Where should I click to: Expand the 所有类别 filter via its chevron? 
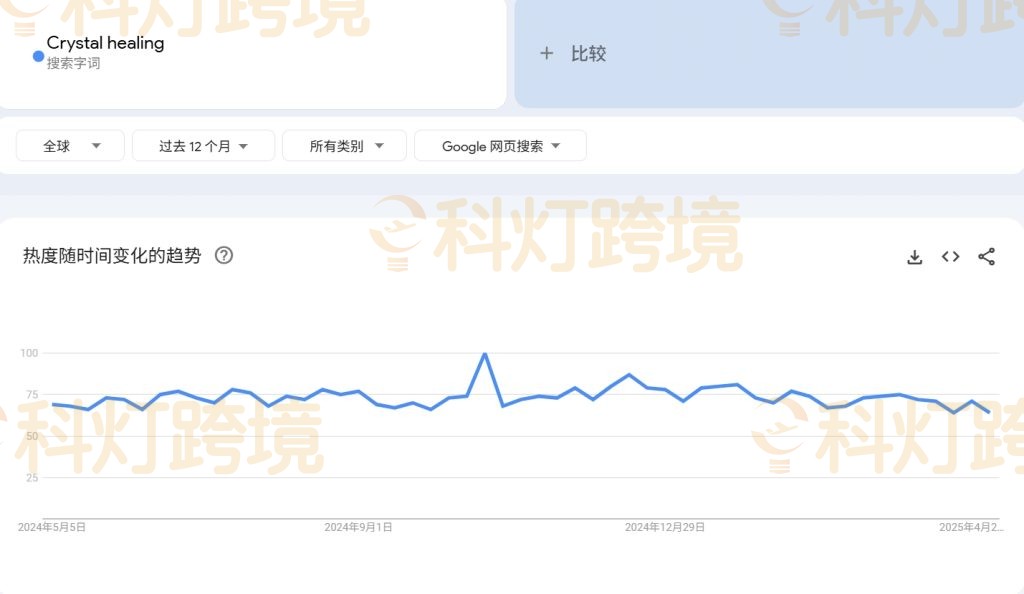click(379, 145)
